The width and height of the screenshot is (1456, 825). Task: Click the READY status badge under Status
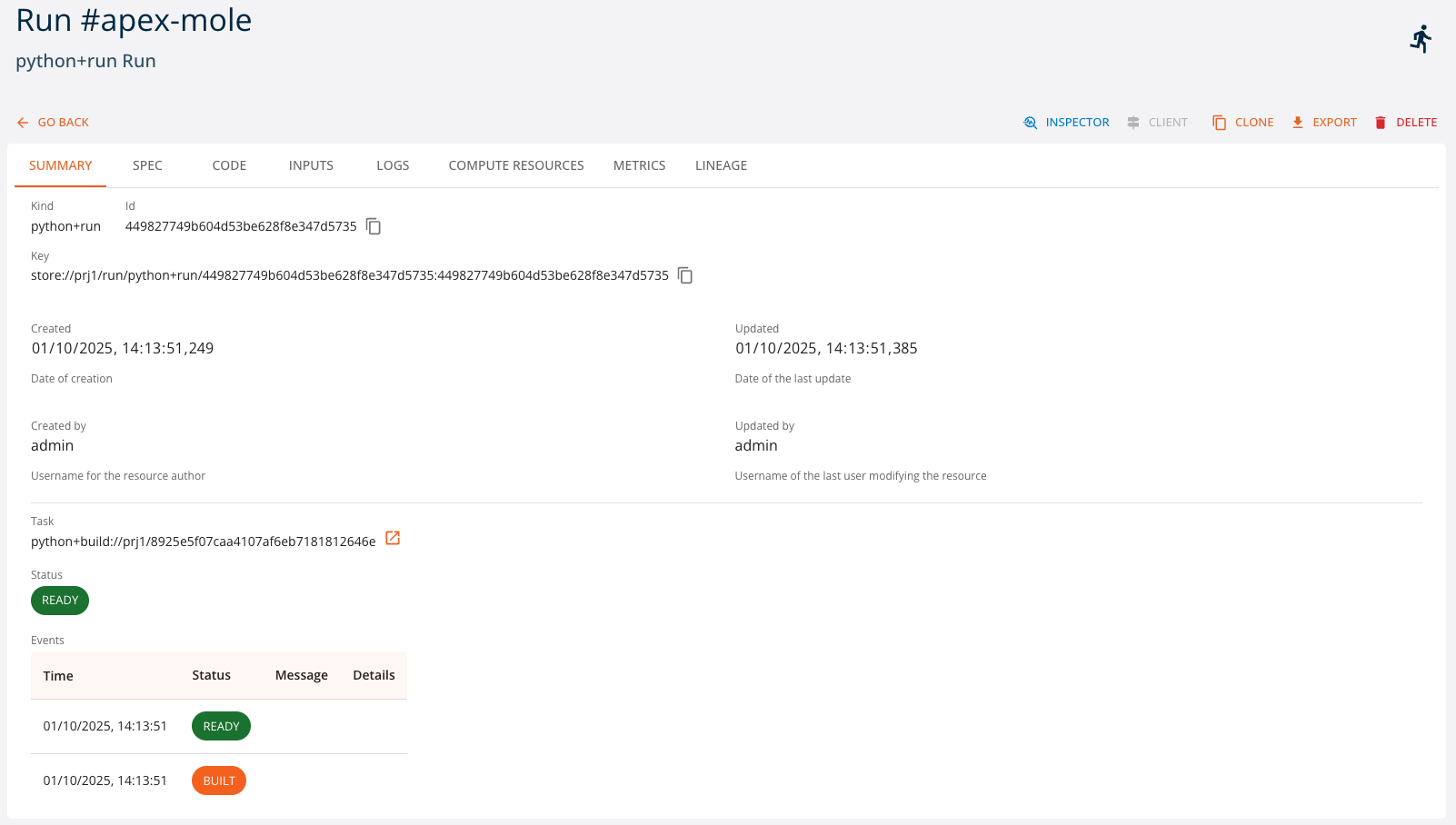coord(60,601)
